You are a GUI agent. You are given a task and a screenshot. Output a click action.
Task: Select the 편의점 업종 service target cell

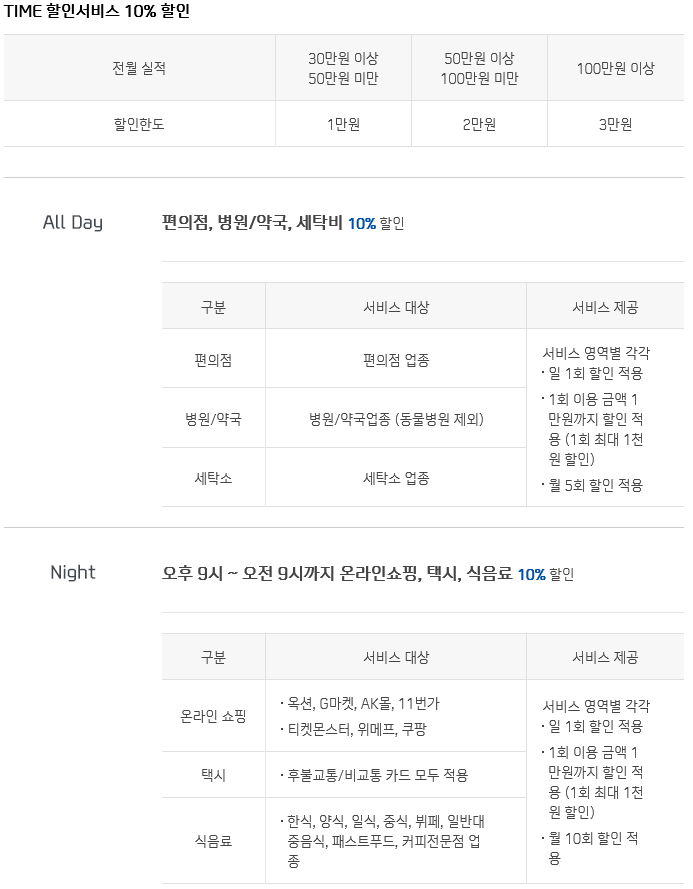click(x=396, y=360)
